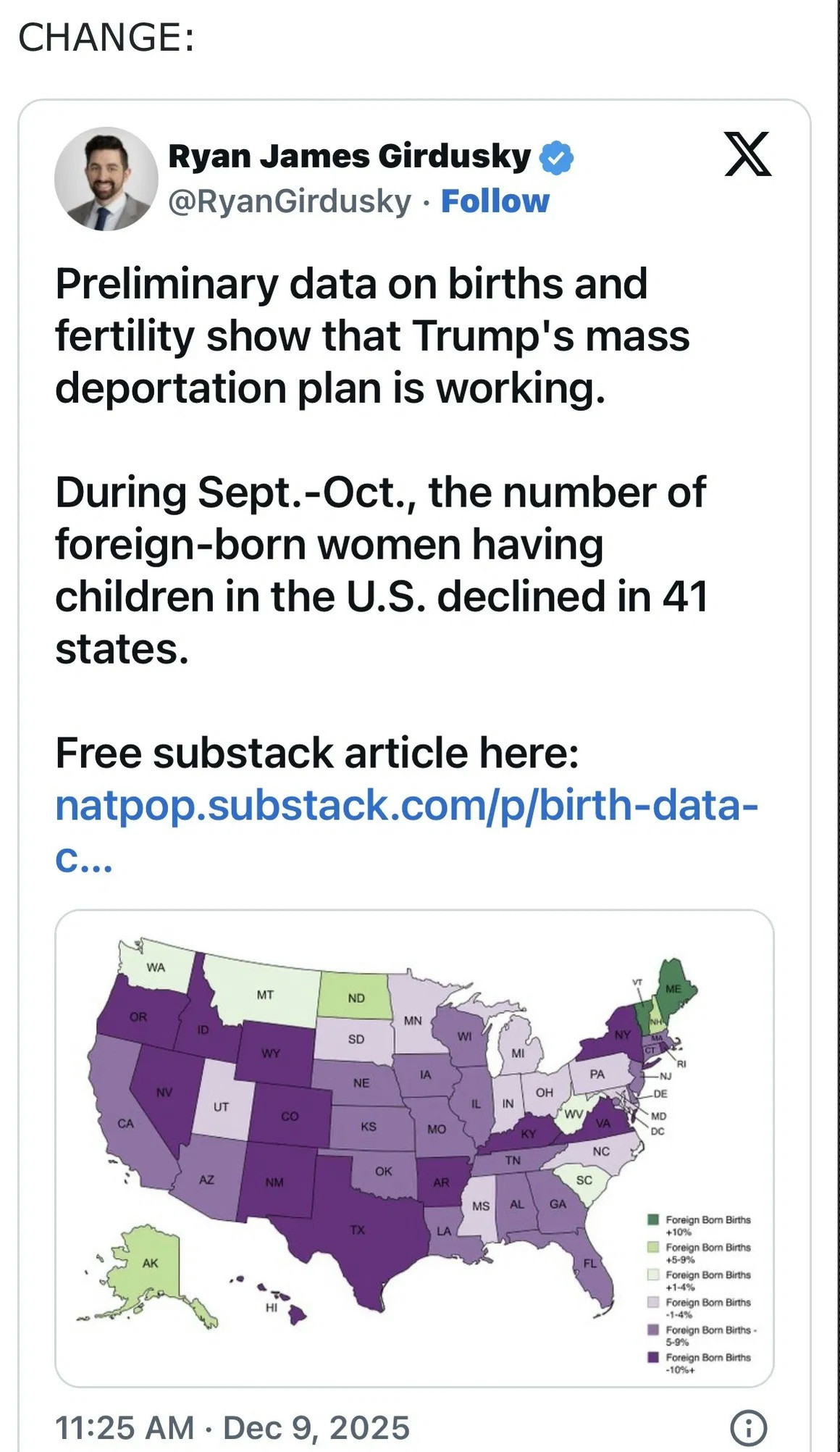Click Montana on the map
840x1452 pixels.
pos(264,994)
